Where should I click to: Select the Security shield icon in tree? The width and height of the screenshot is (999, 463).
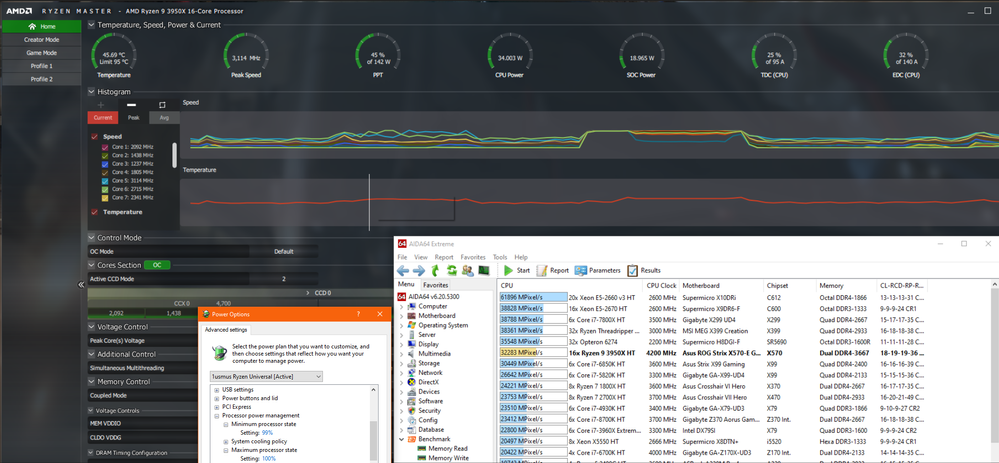point(412,411)
